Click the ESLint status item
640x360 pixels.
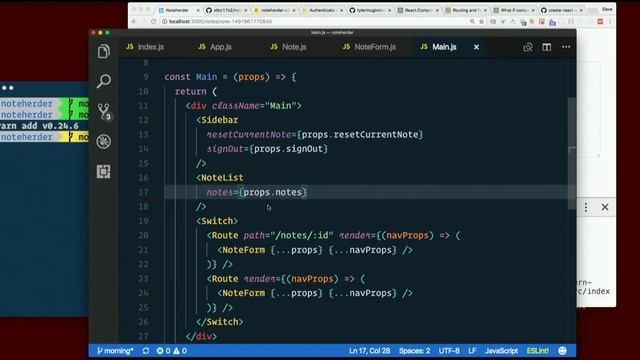(538, 351)
